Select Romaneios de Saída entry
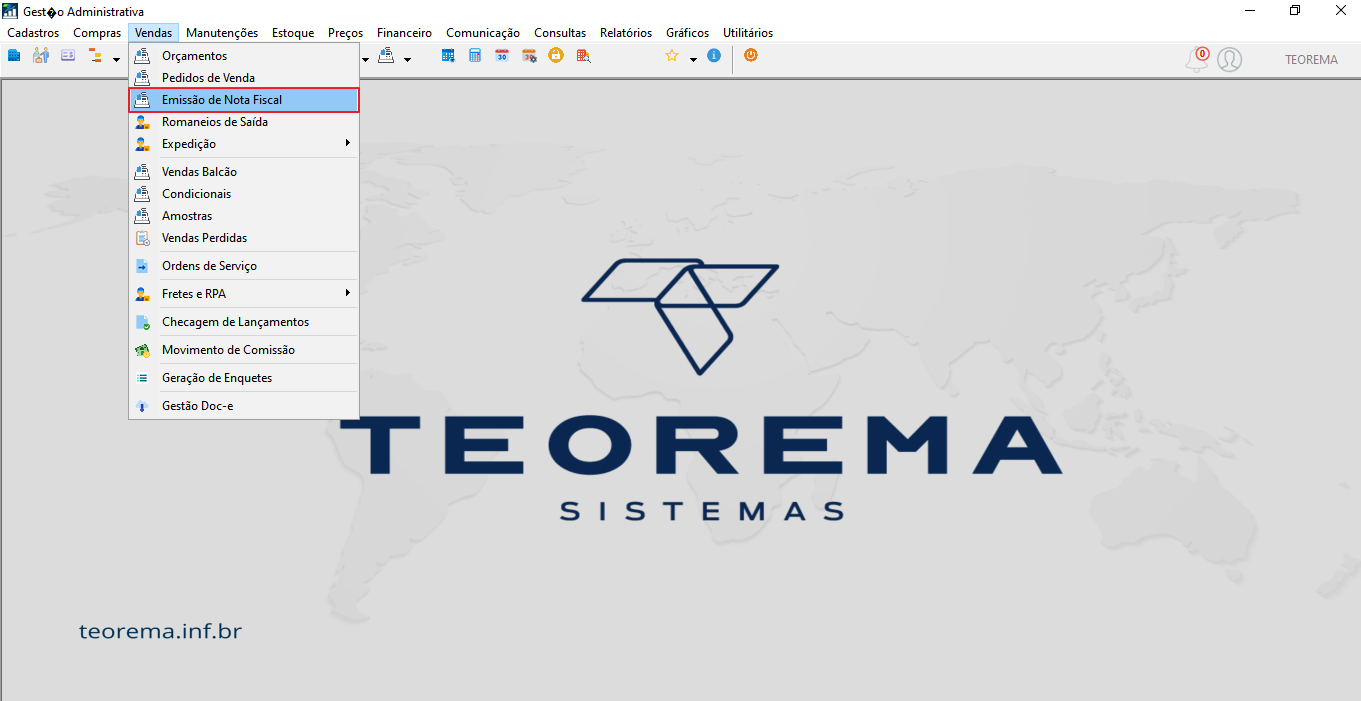The height and width of the screenshot is (701, 1361). [x=244, y=122]
